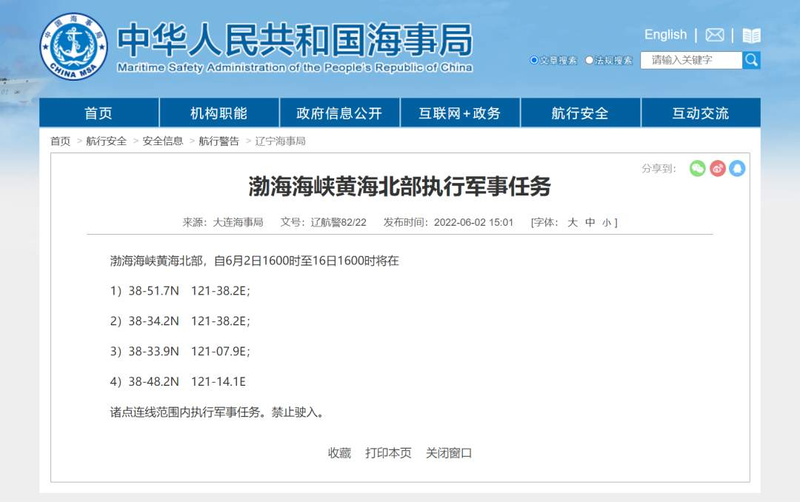Switch site language to English
Viewport: 800px width, 502px height.
(665, 35)
